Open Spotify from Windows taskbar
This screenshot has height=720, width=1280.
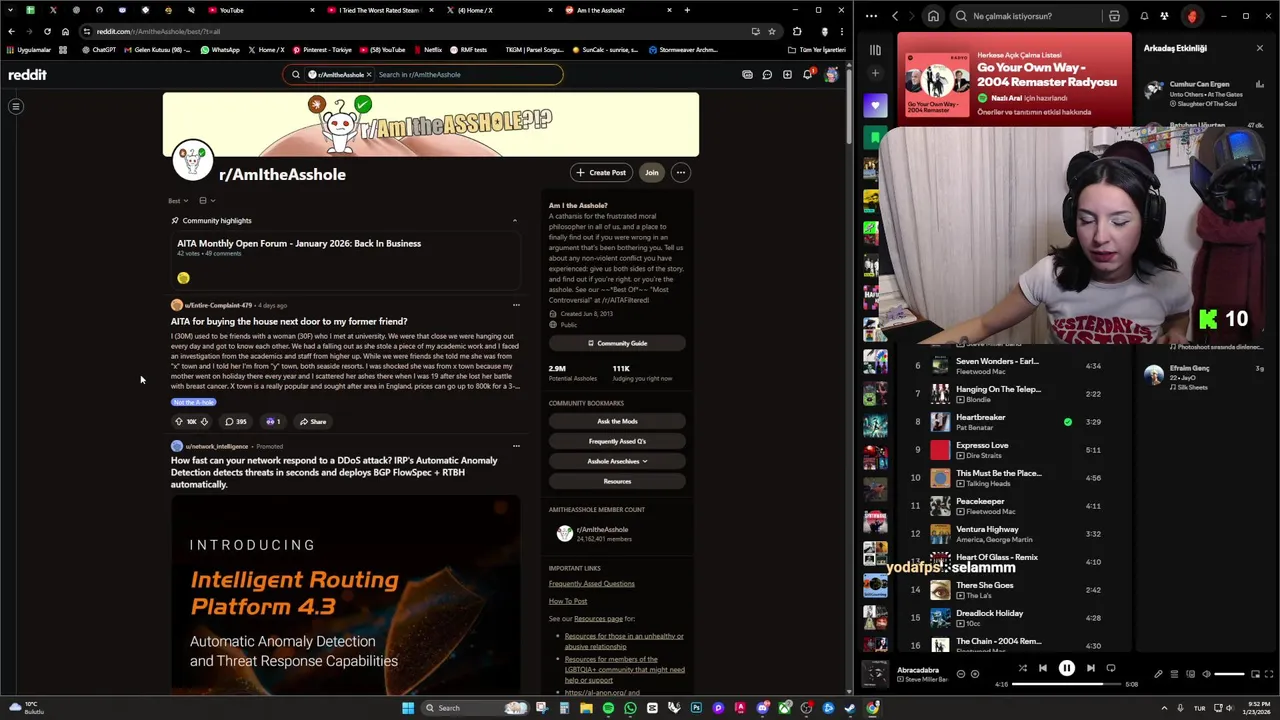coord(608,708)
